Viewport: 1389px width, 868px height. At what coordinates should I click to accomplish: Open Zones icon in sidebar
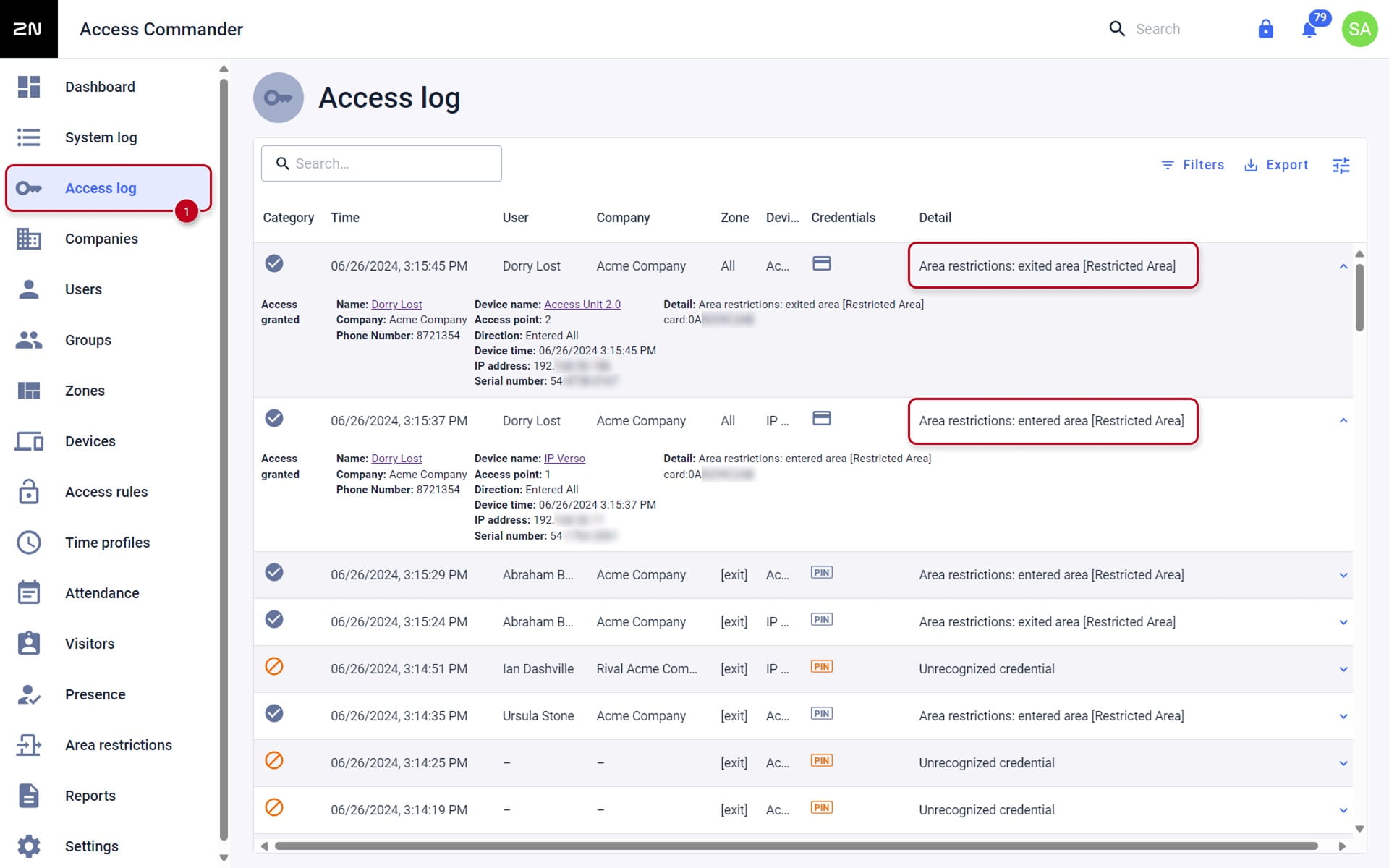pos(29,391)
